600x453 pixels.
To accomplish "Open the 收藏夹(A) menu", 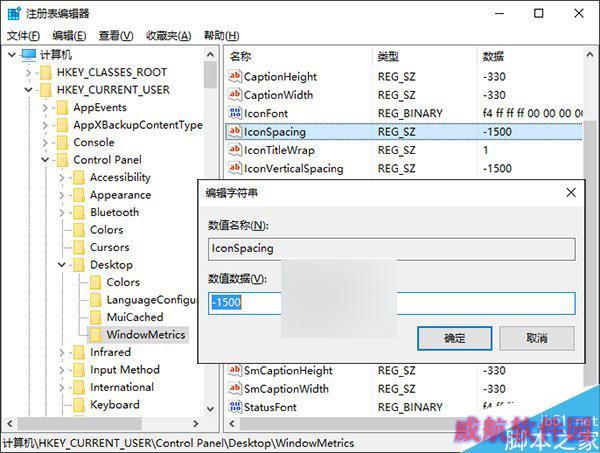I will click(168, 36).
